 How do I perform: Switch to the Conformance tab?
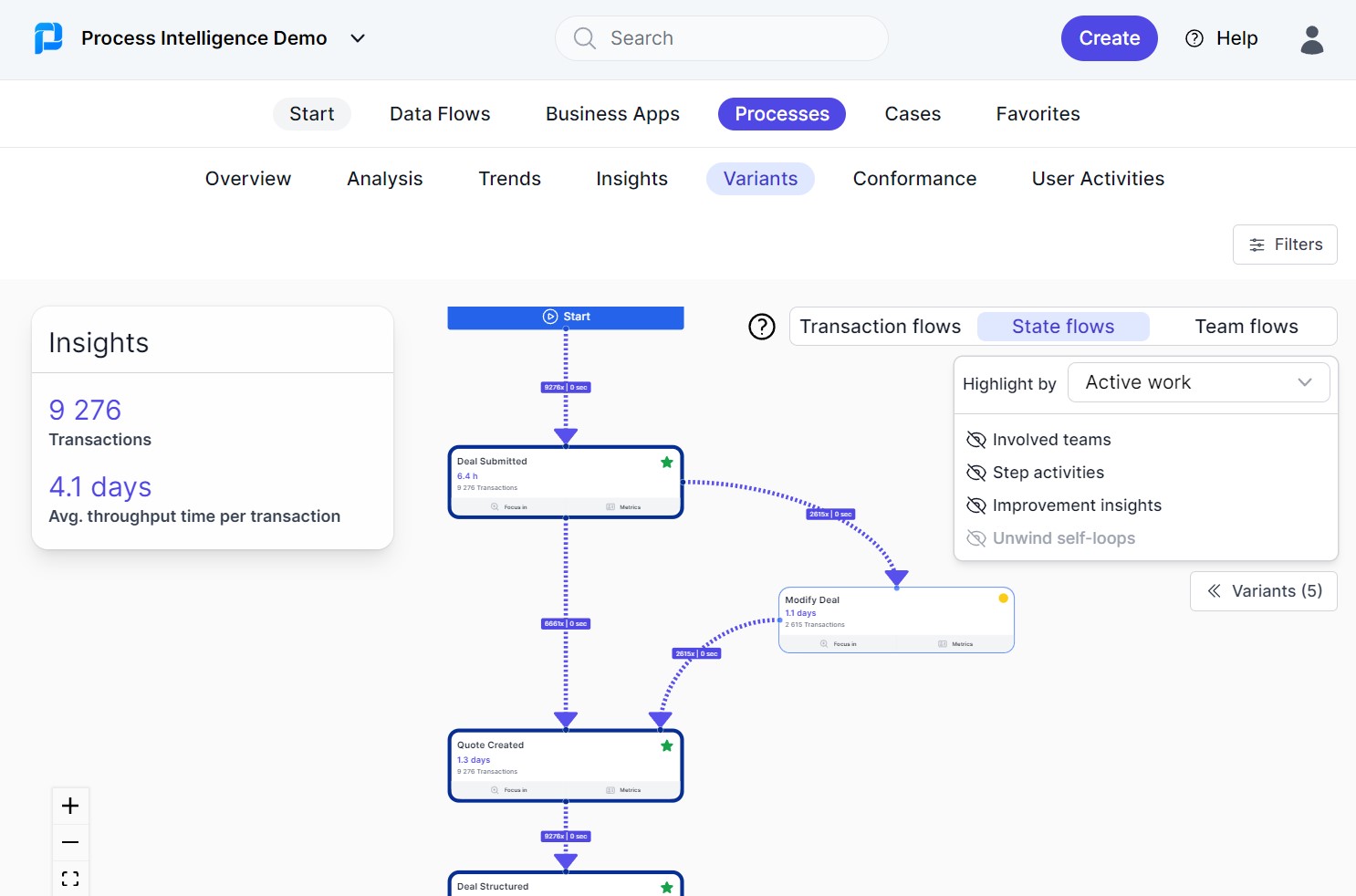coord(914,179)
